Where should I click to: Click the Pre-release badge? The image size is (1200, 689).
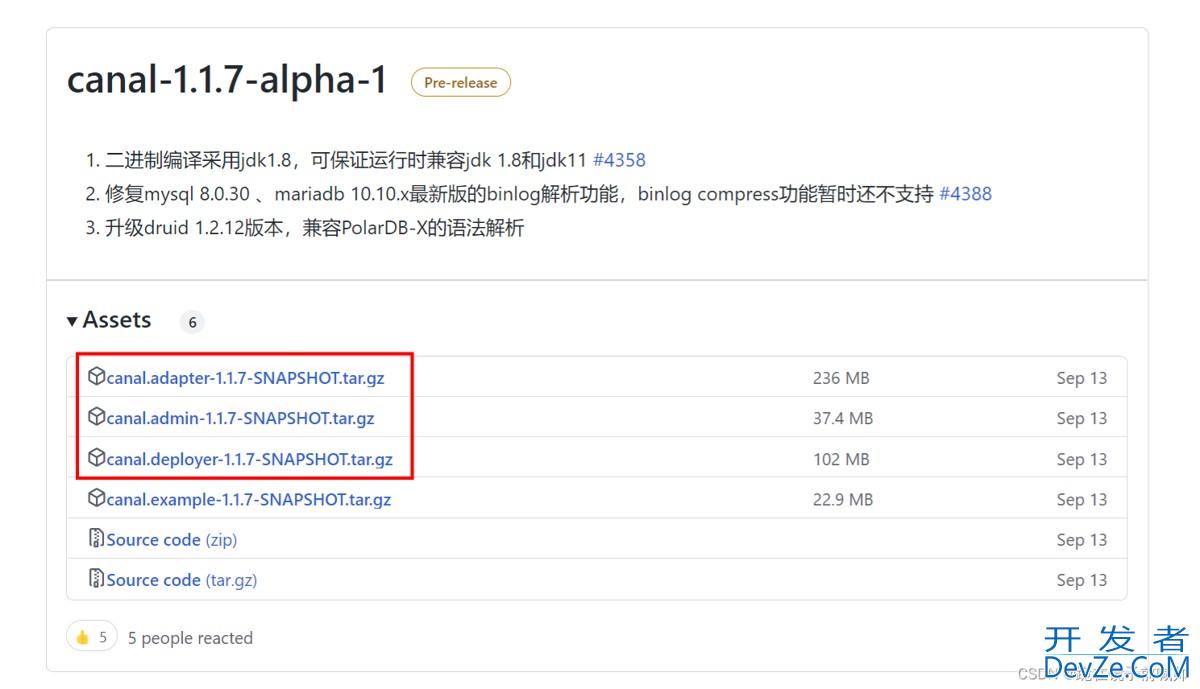(460, 83)
